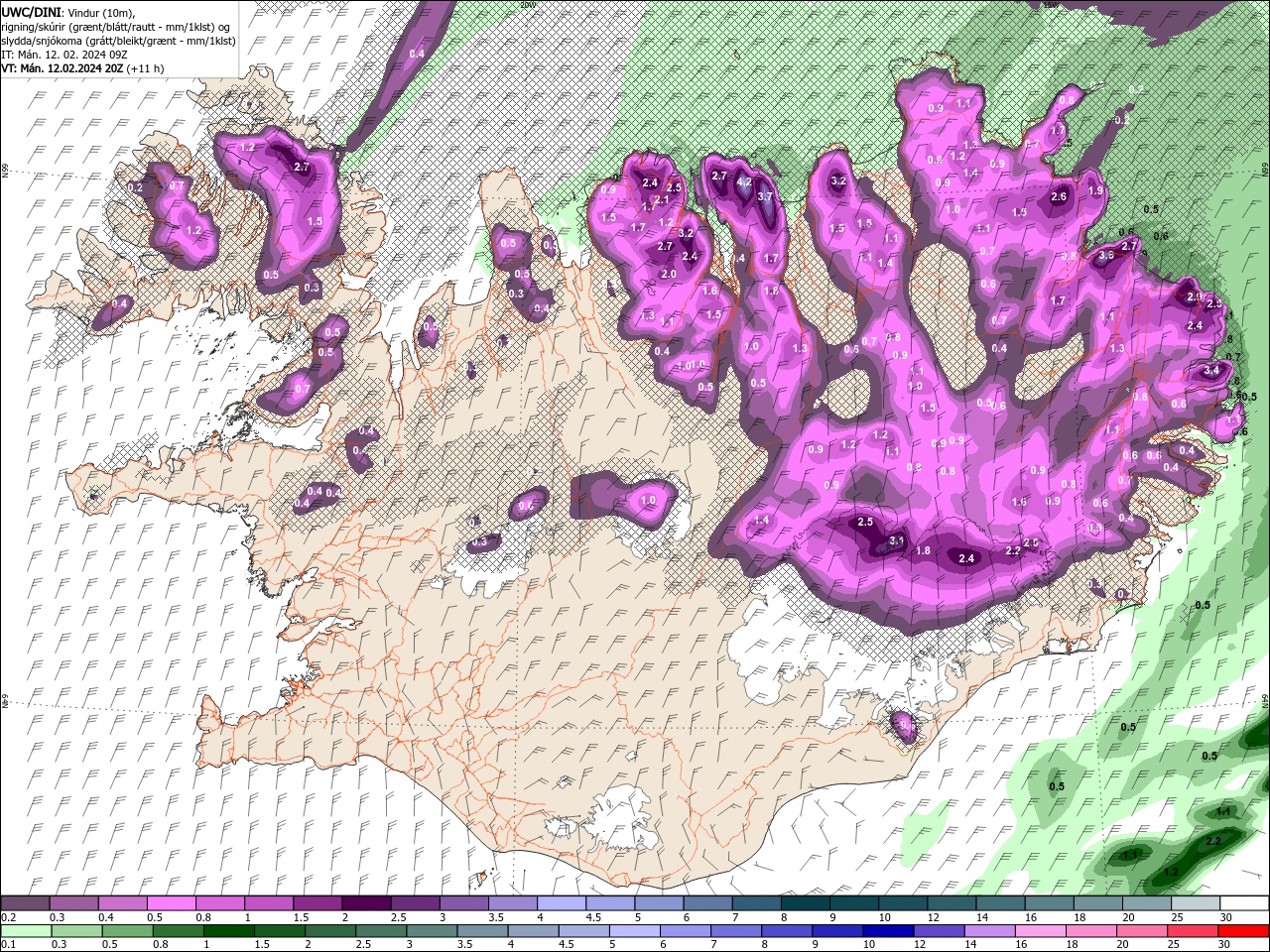Viewport: 1270px width, 952px height.
Task: Click the 0.2 label on purple snow scale
Action: point(8,917)
